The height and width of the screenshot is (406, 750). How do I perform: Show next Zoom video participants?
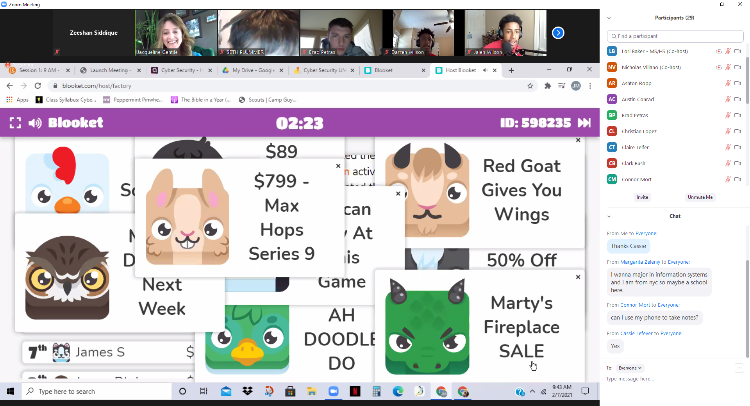pyautogui.click(x=558, y=33)
